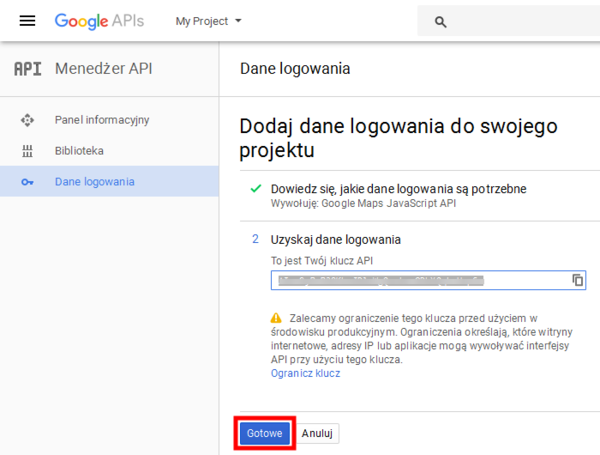Click the green checkmark for step one

256,188
